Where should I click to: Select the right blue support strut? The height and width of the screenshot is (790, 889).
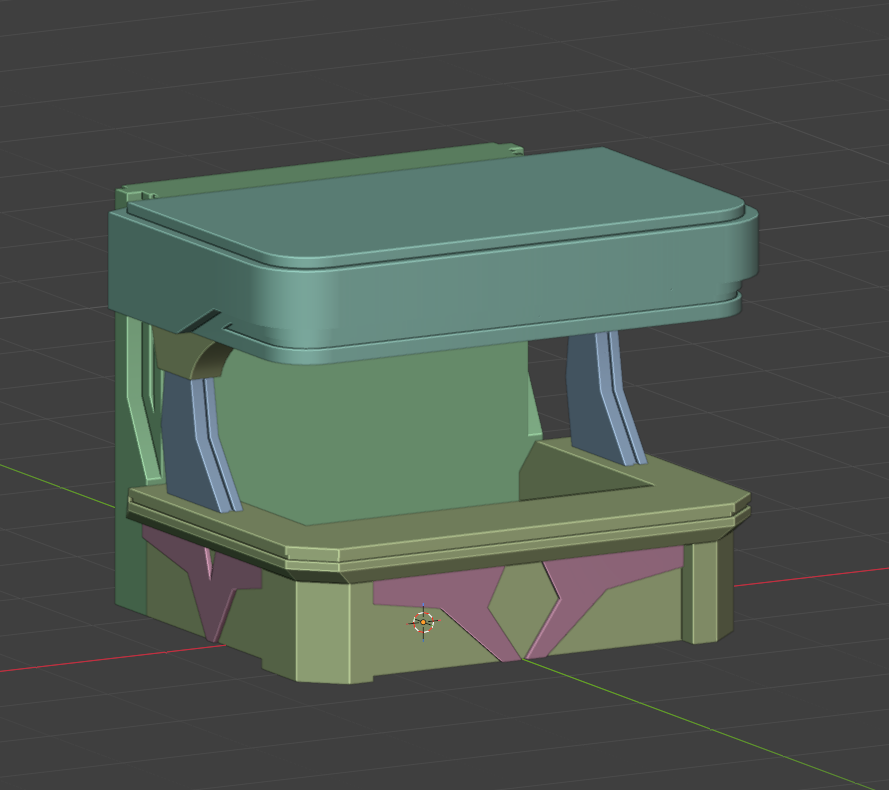[604, 398]
